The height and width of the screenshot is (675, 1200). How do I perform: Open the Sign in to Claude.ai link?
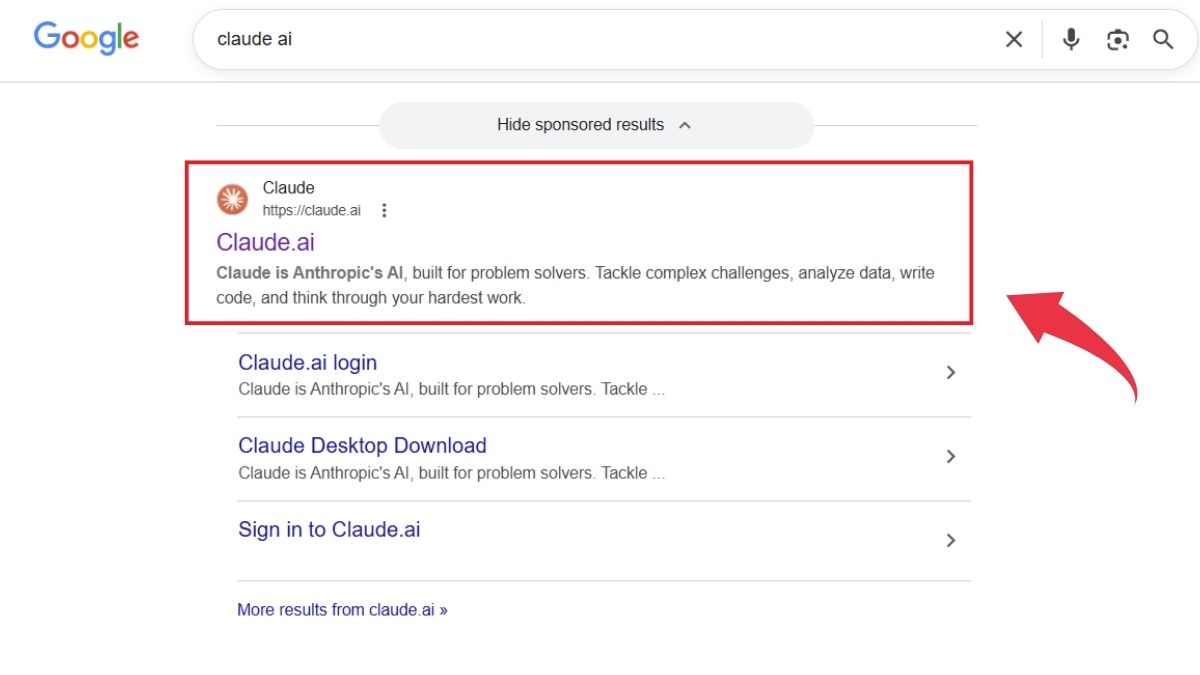pyautogui.click(x=329, y=529)
